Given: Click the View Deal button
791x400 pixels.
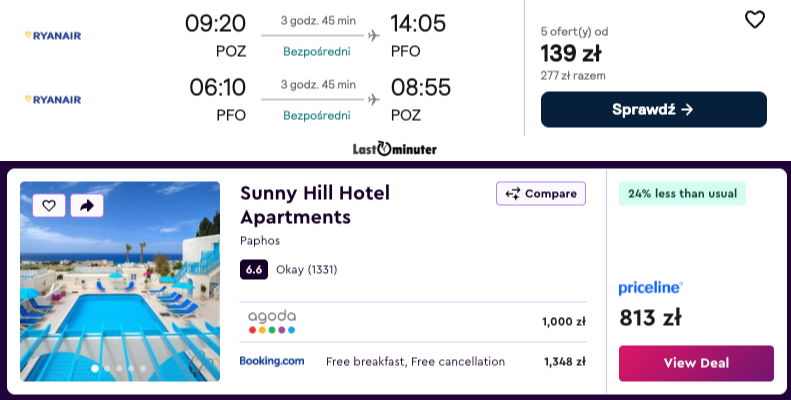Looking at the screenshot, I should (696, 363).
